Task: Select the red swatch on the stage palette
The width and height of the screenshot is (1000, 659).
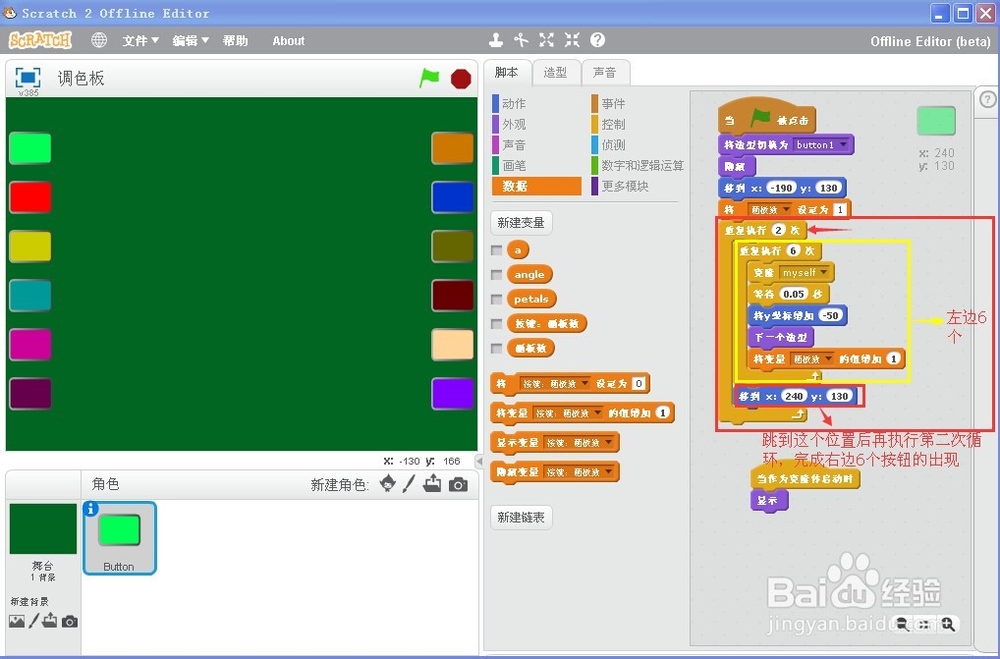Action: pos(30,197)
